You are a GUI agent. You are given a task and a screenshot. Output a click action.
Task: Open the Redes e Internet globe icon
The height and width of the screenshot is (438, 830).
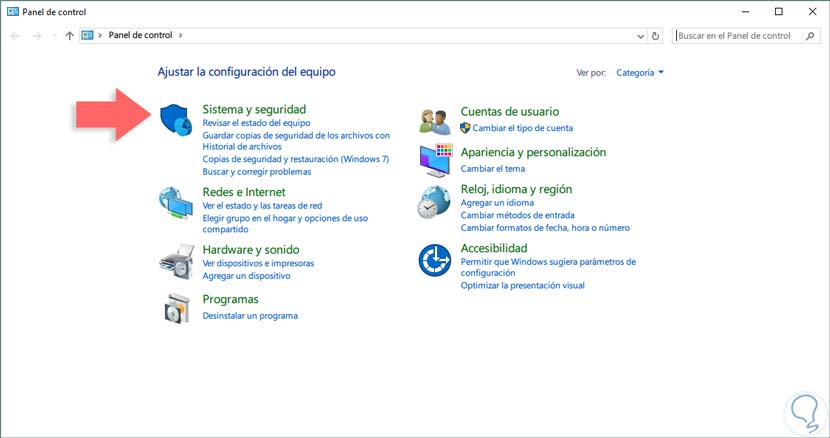176,202
